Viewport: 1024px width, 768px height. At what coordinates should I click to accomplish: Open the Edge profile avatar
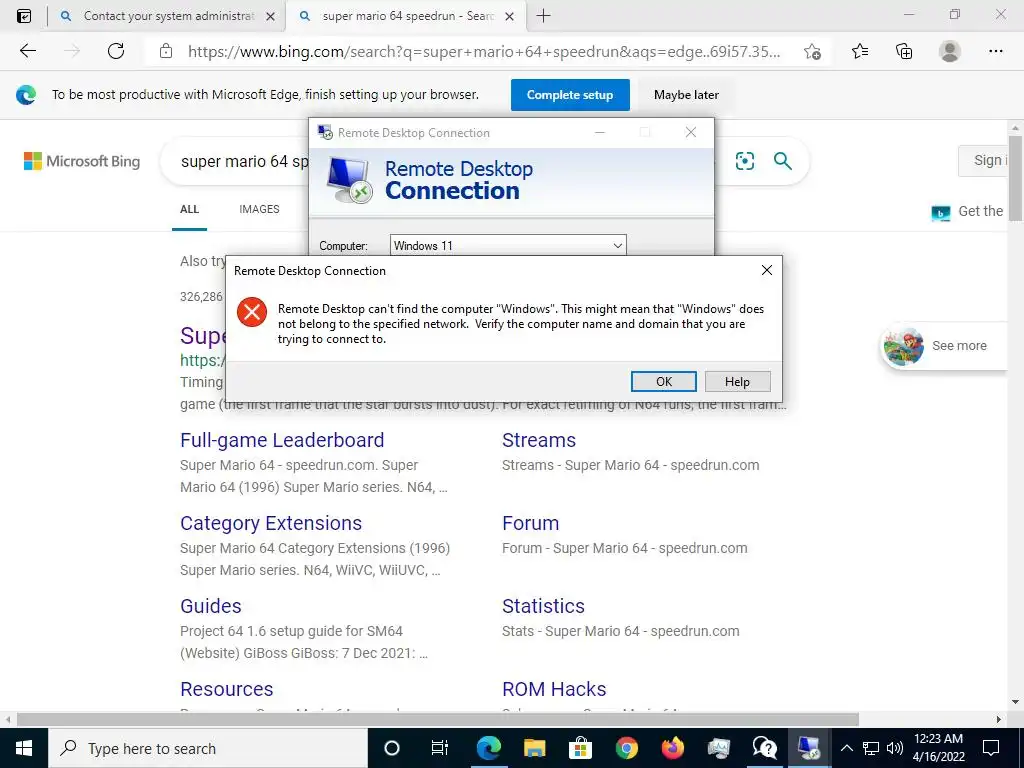(950, 51)
